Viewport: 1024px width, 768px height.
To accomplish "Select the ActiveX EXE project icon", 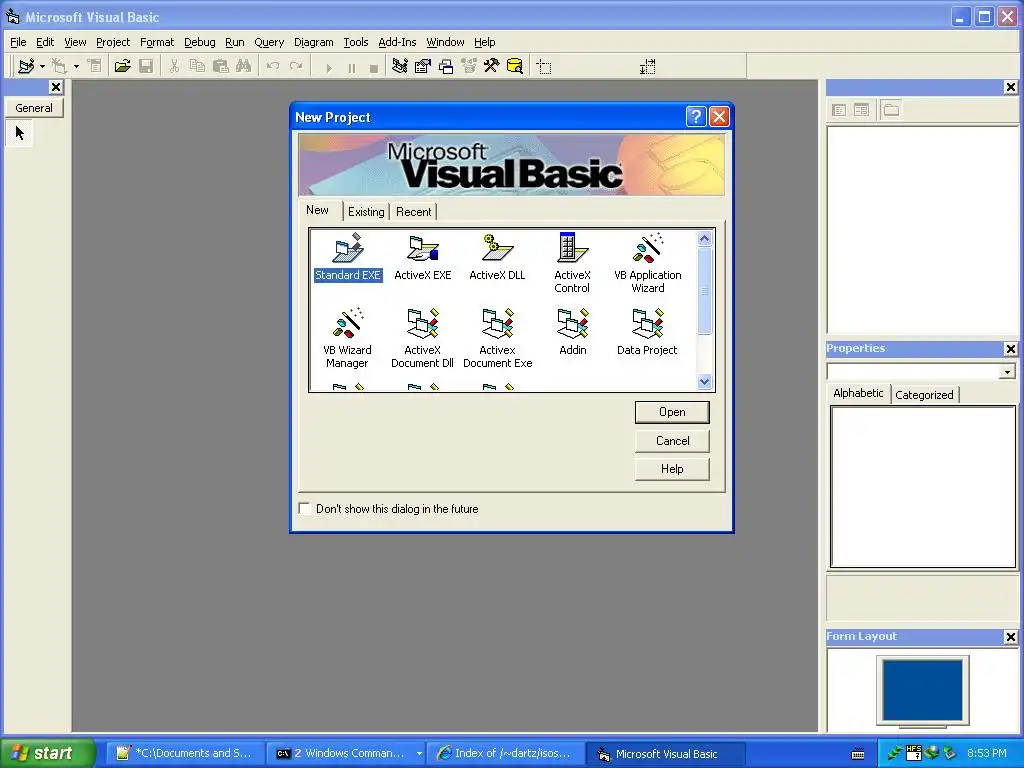I will (423, 257).
